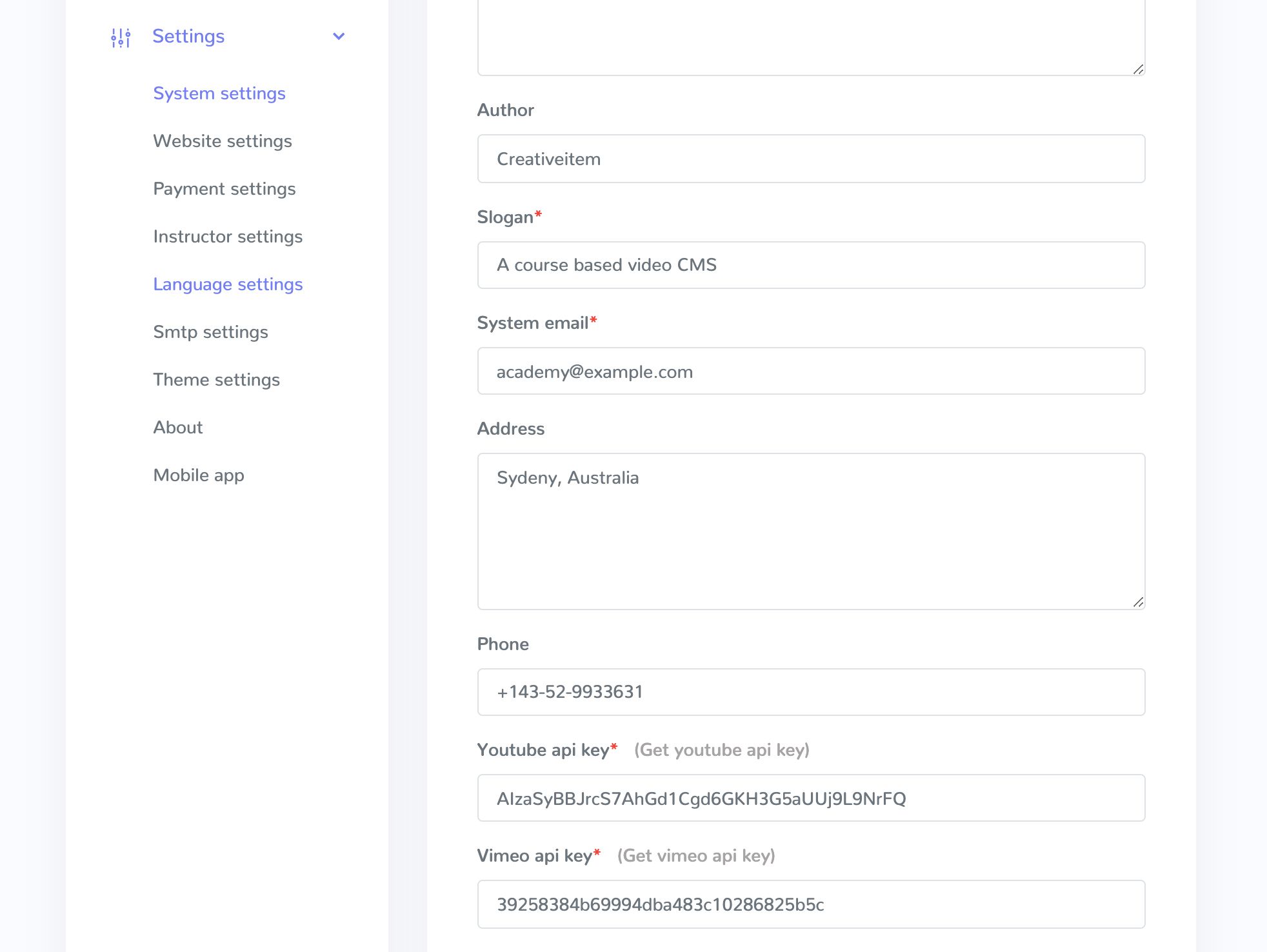1267x952 pixels.
Task: Navigate to Smtp settings
Action: coord(210,332)
